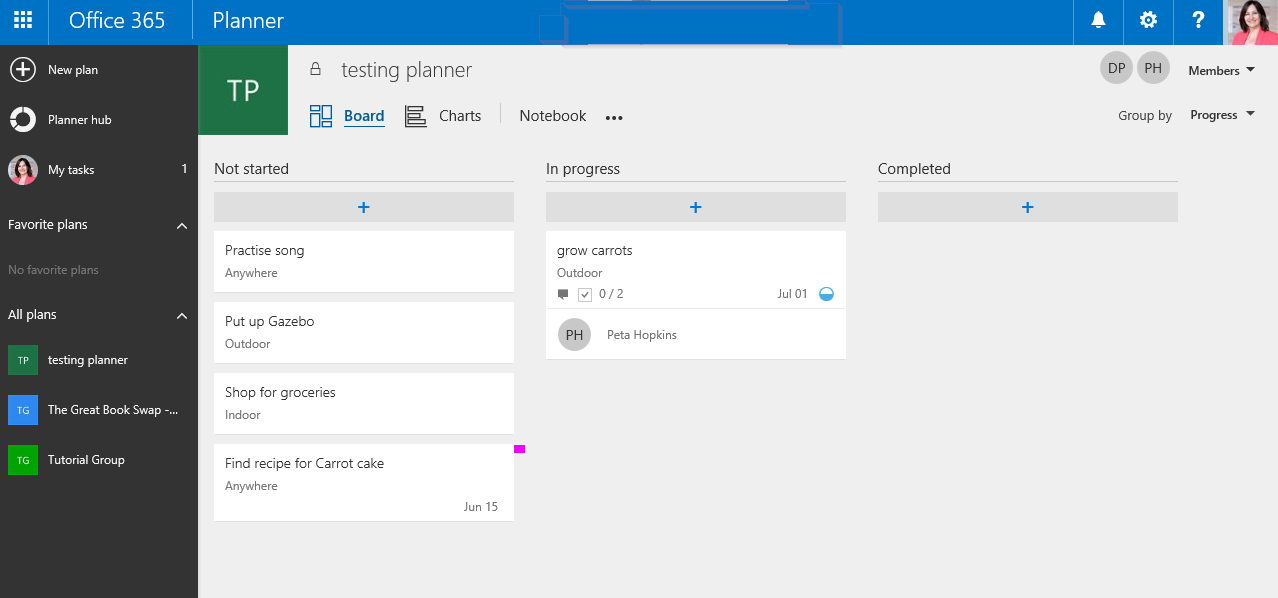1278x598 pixels.
Task: Click PH member avatar on grow carrots
Action: coord(574,334)
